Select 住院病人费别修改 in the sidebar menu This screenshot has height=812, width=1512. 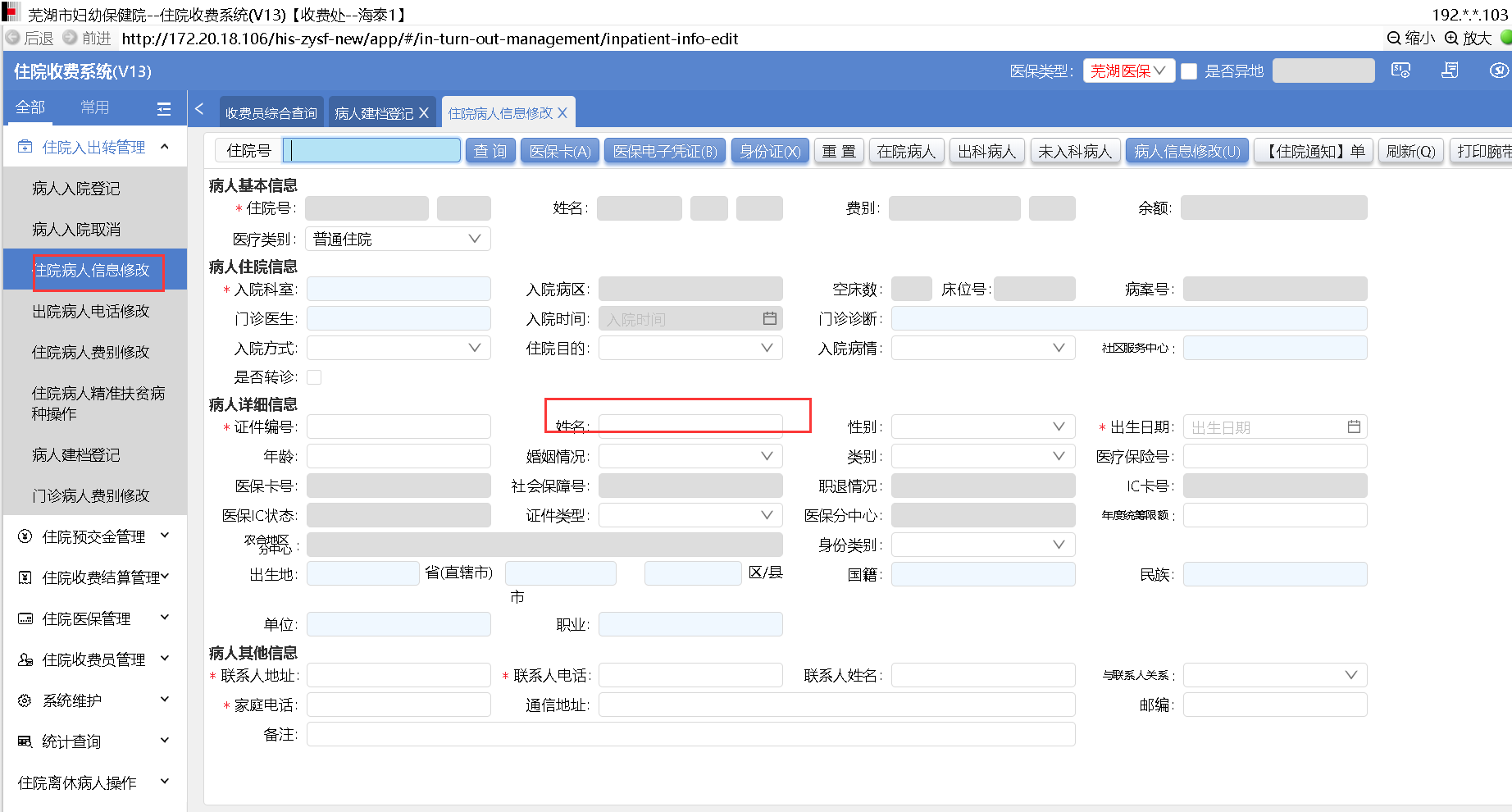[x=91, y=352]
